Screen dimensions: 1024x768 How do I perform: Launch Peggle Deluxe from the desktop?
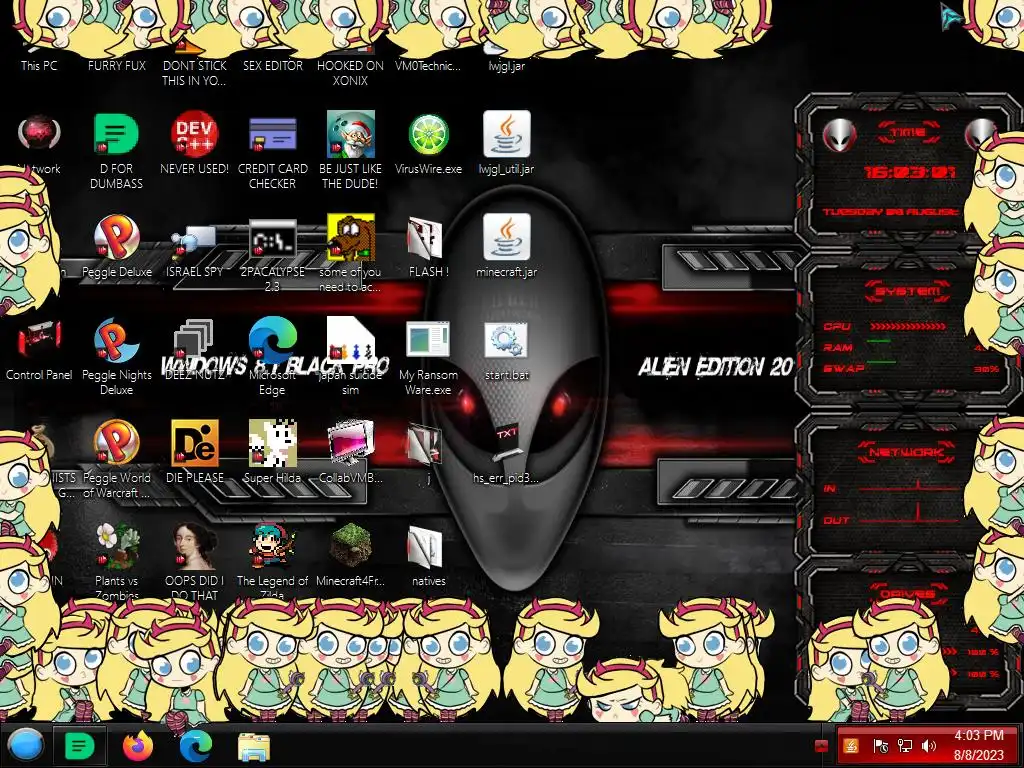(116, 237)
